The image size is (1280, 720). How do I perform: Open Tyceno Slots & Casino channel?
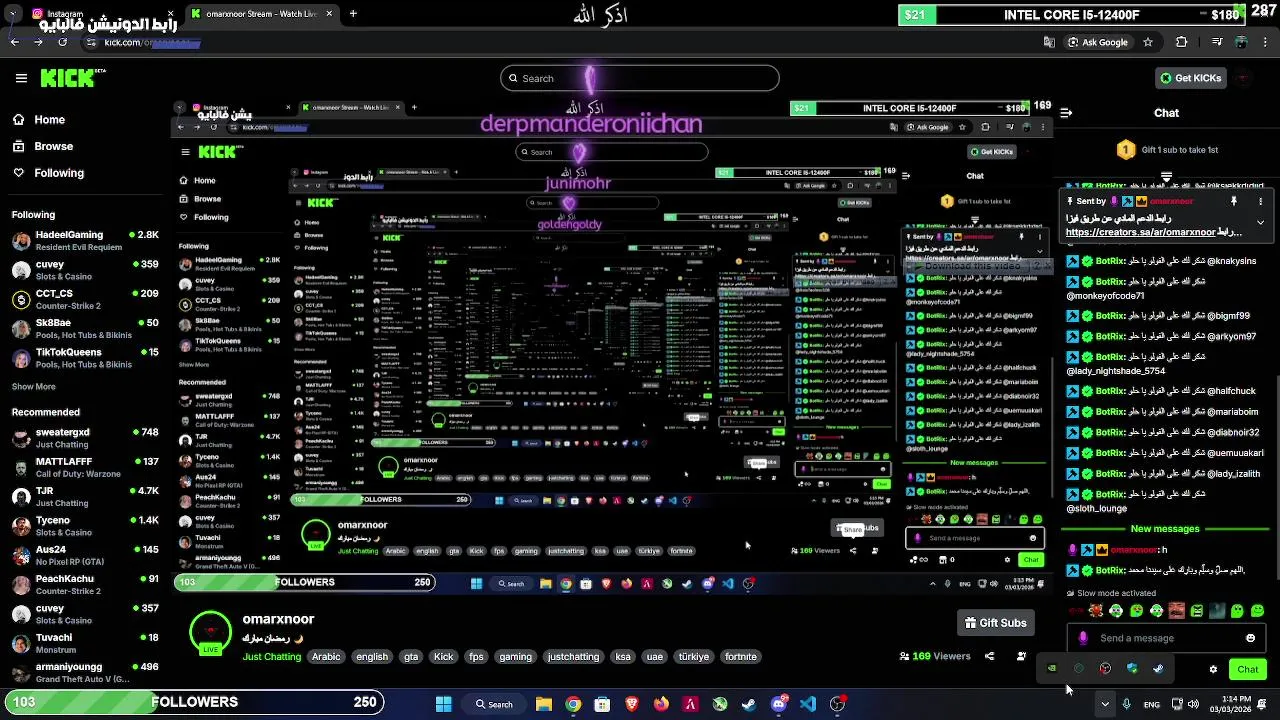tap(85, 526)
